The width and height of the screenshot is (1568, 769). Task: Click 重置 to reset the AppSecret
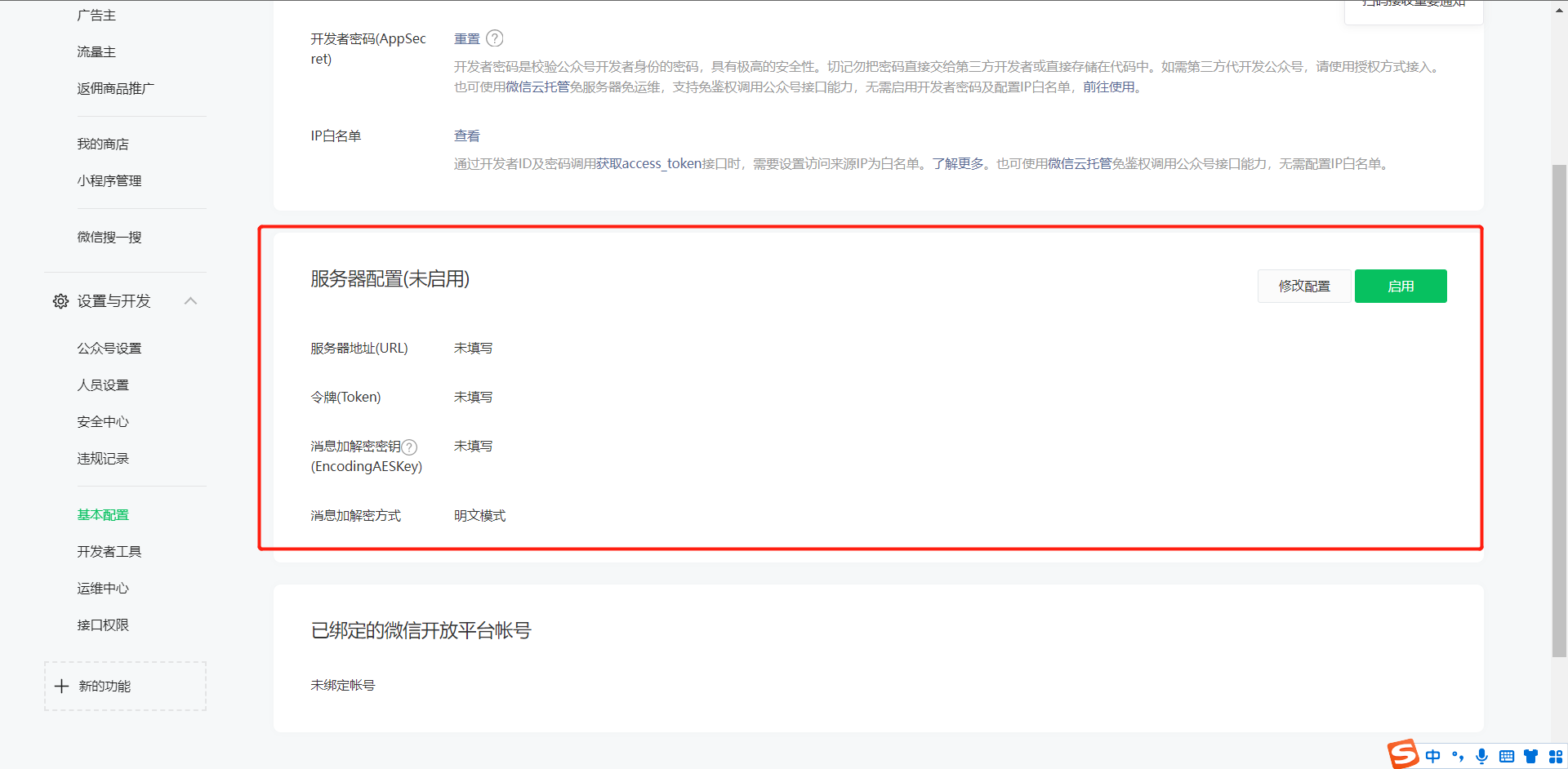click(x=467, y=38)
